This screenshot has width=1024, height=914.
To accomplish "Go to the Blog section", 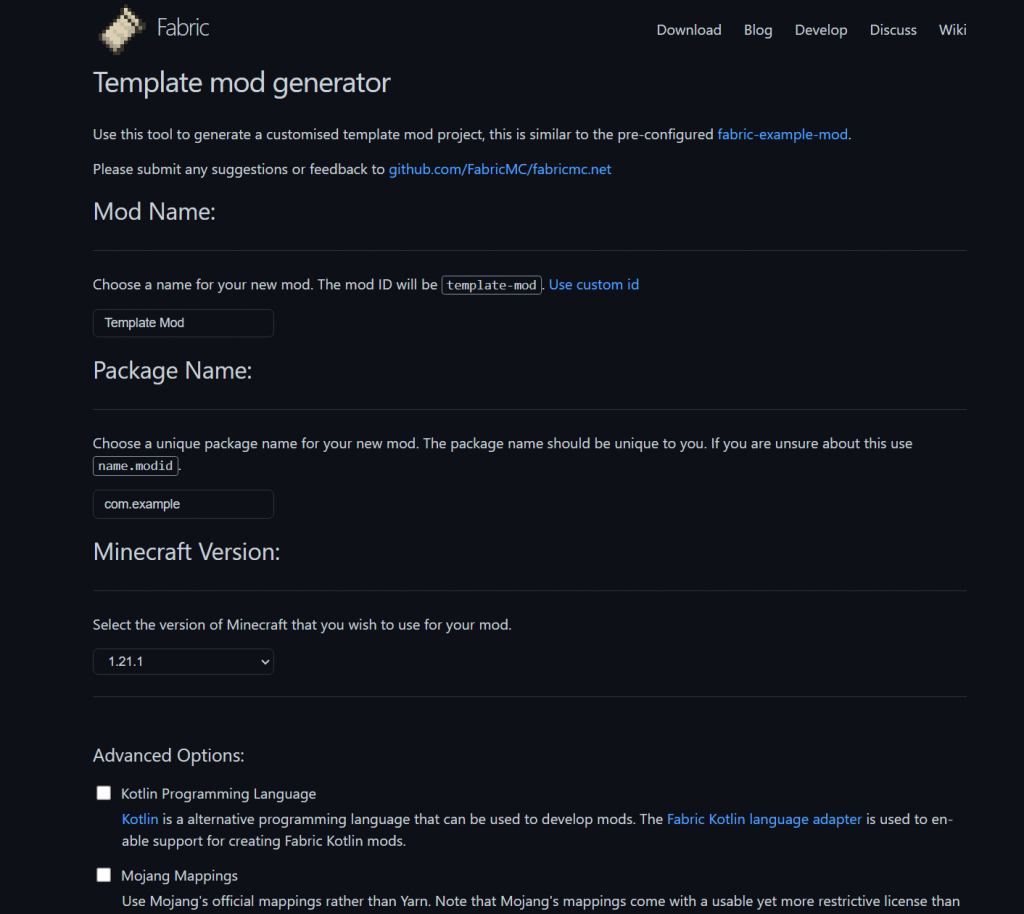I will 758,30.
